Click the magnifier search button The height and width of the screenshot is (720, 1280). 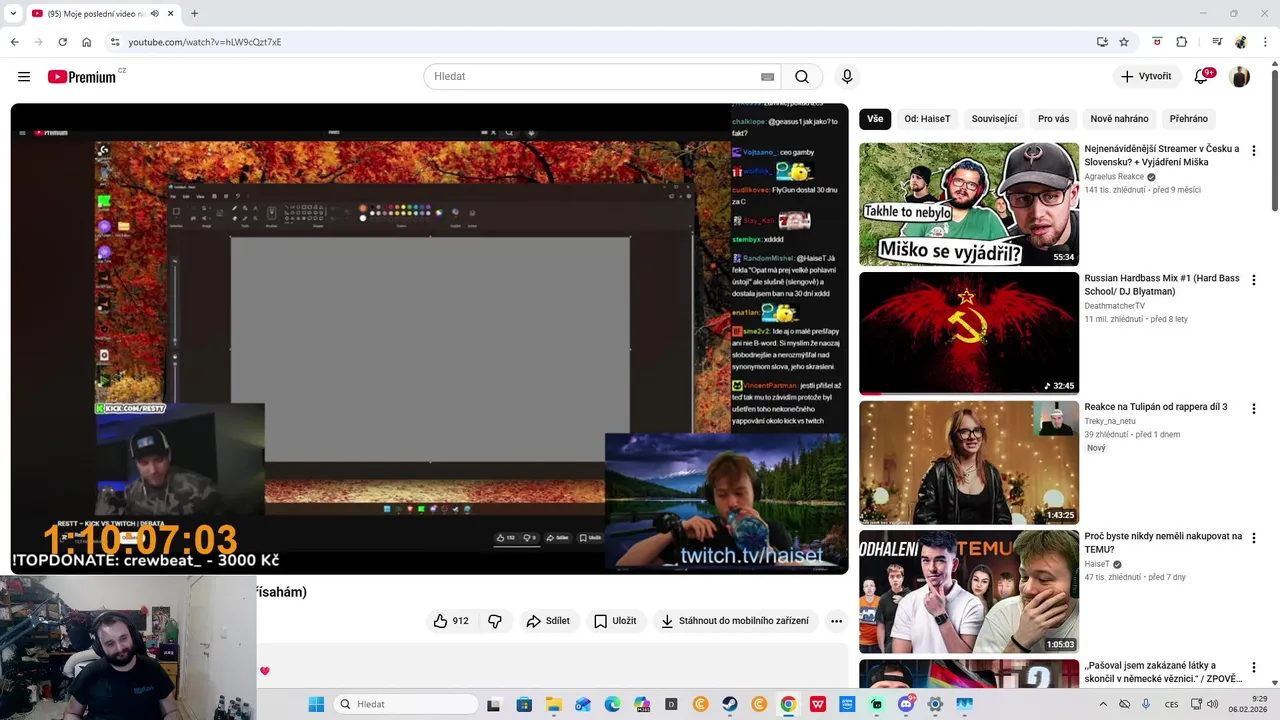coord(802,77)
